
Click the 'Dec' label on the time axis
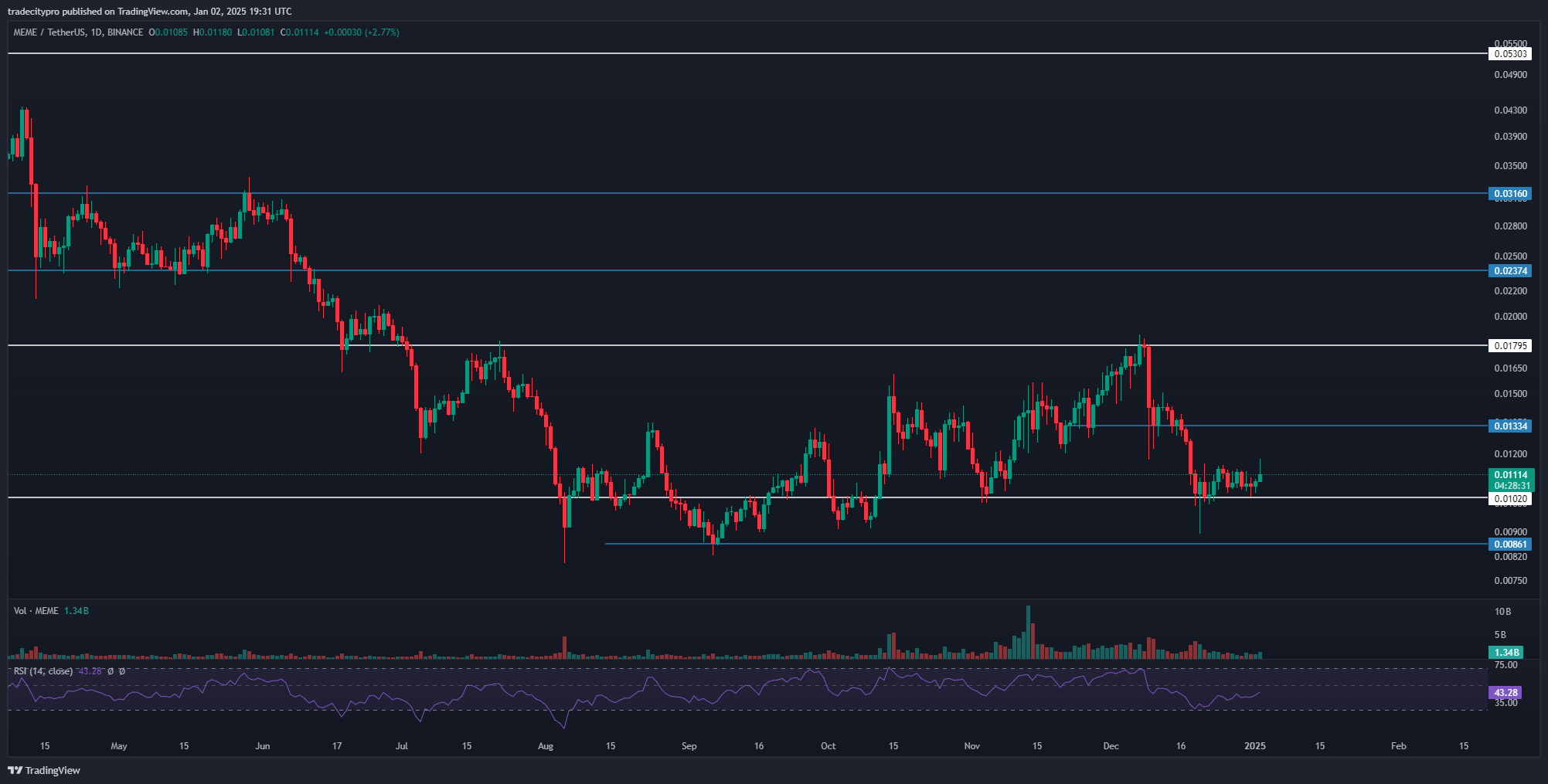pyautogui.click(x=1111, y=746)
